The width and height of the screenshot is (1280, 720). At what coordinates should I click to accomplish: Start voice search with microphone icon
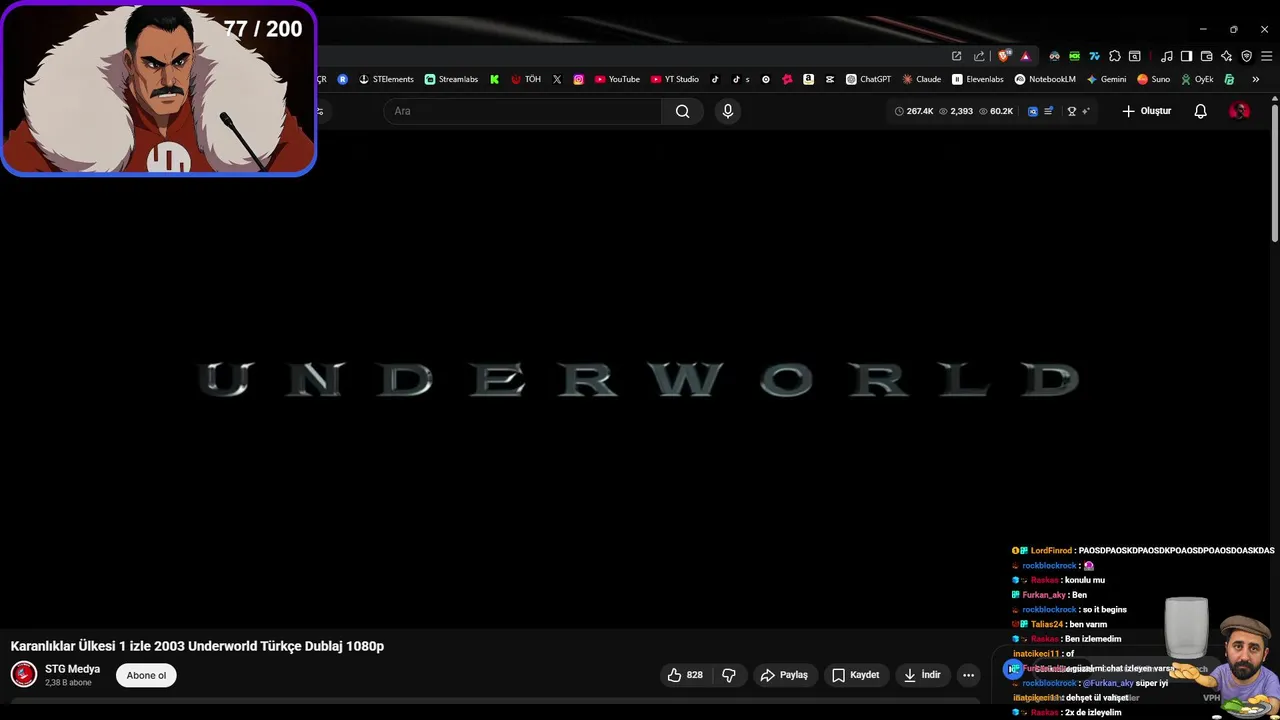(x=728, y=111)
